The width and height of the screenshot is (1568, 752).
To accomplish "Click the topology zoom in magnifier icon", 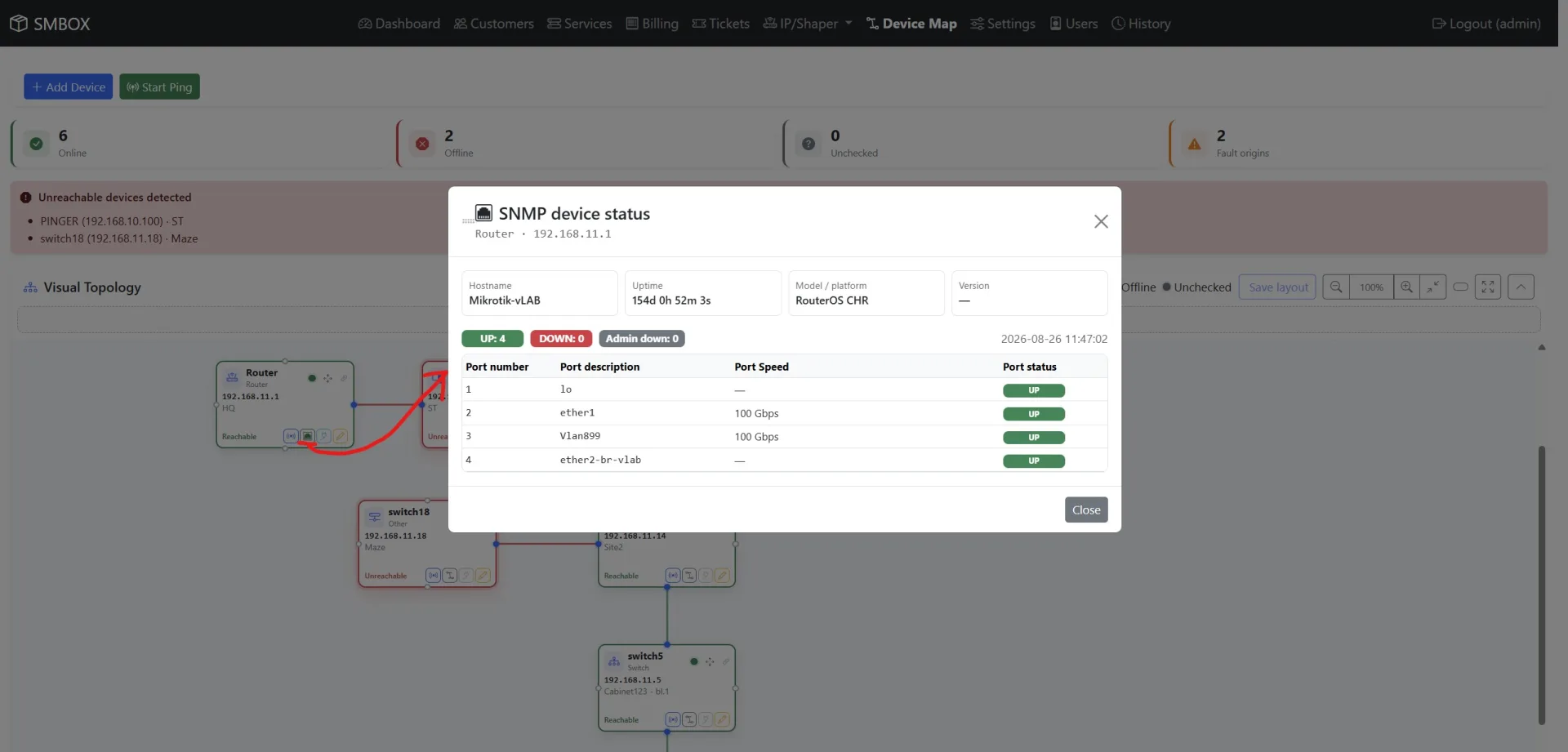I will point(1406,287).
